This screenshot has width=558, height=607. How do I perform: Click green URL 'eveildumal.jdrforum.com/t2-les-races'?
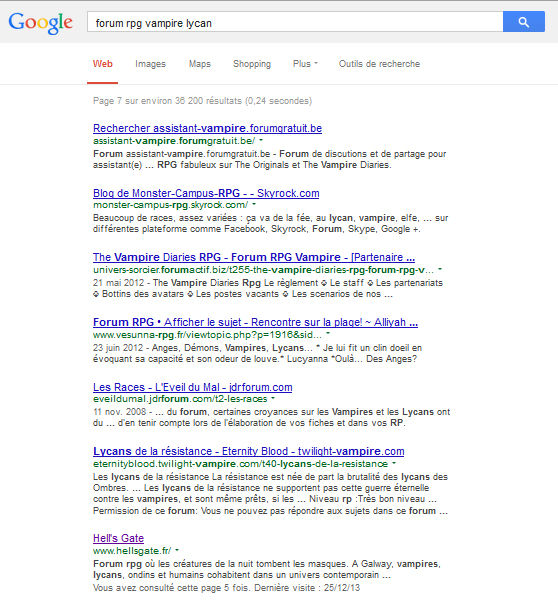[x=180, y=399]
